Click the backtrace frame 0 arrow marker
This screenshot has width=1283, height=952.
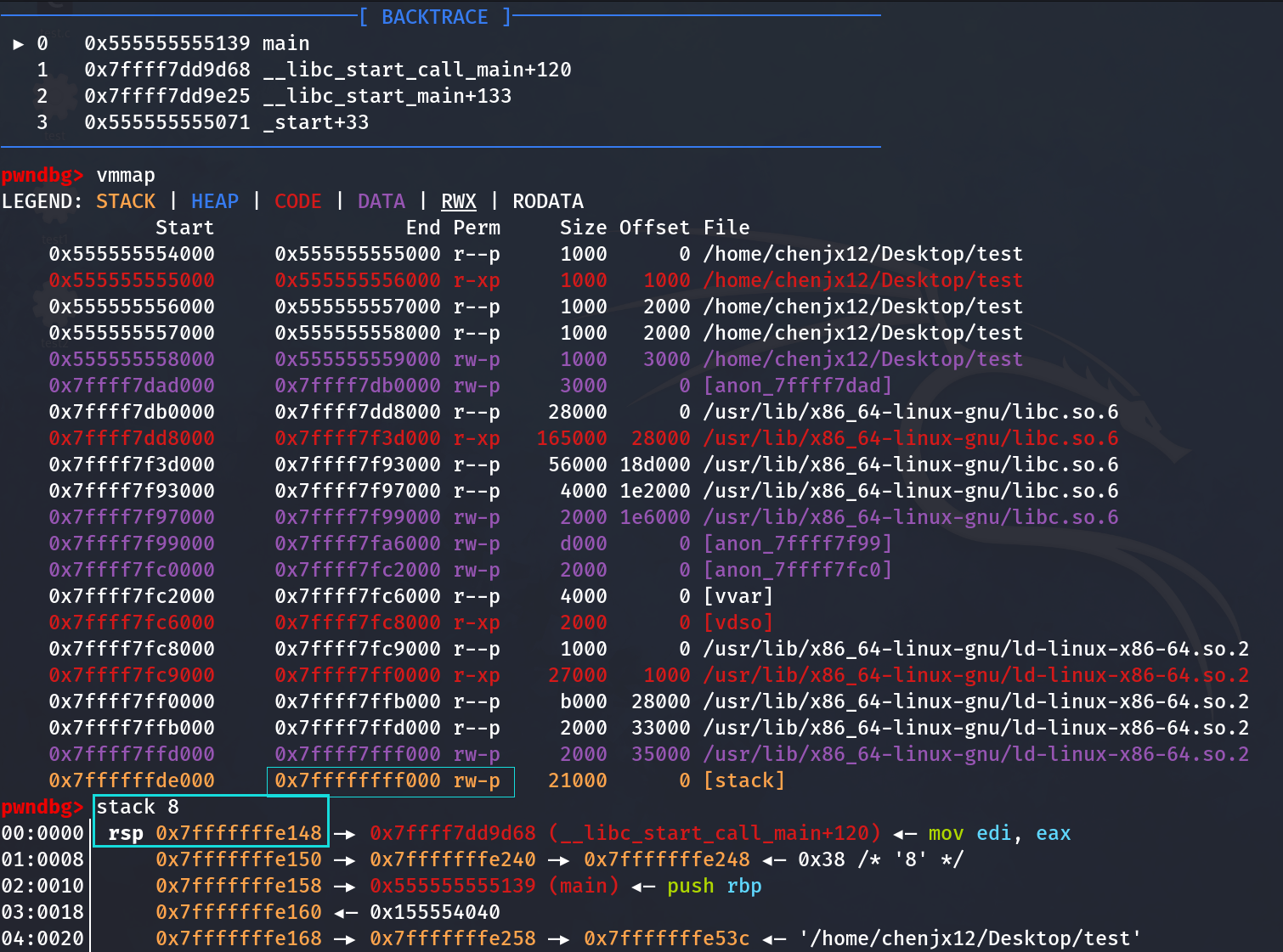[x=19, y=43]
